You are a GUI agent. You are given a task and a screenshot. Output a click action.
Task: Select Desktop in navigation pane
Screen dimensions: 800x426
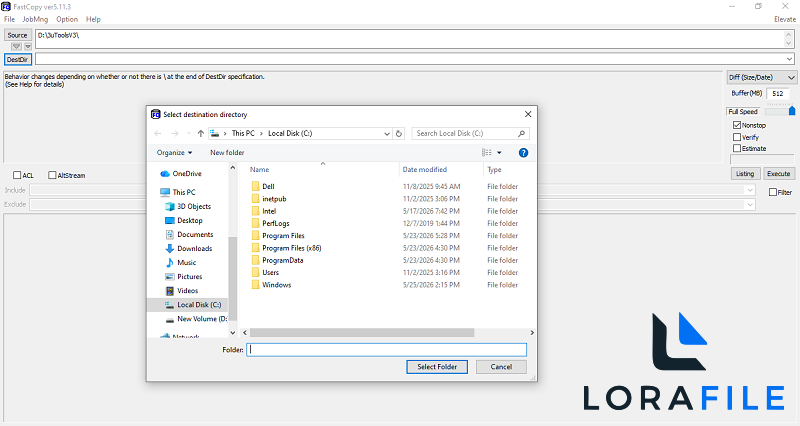point(190,220)
